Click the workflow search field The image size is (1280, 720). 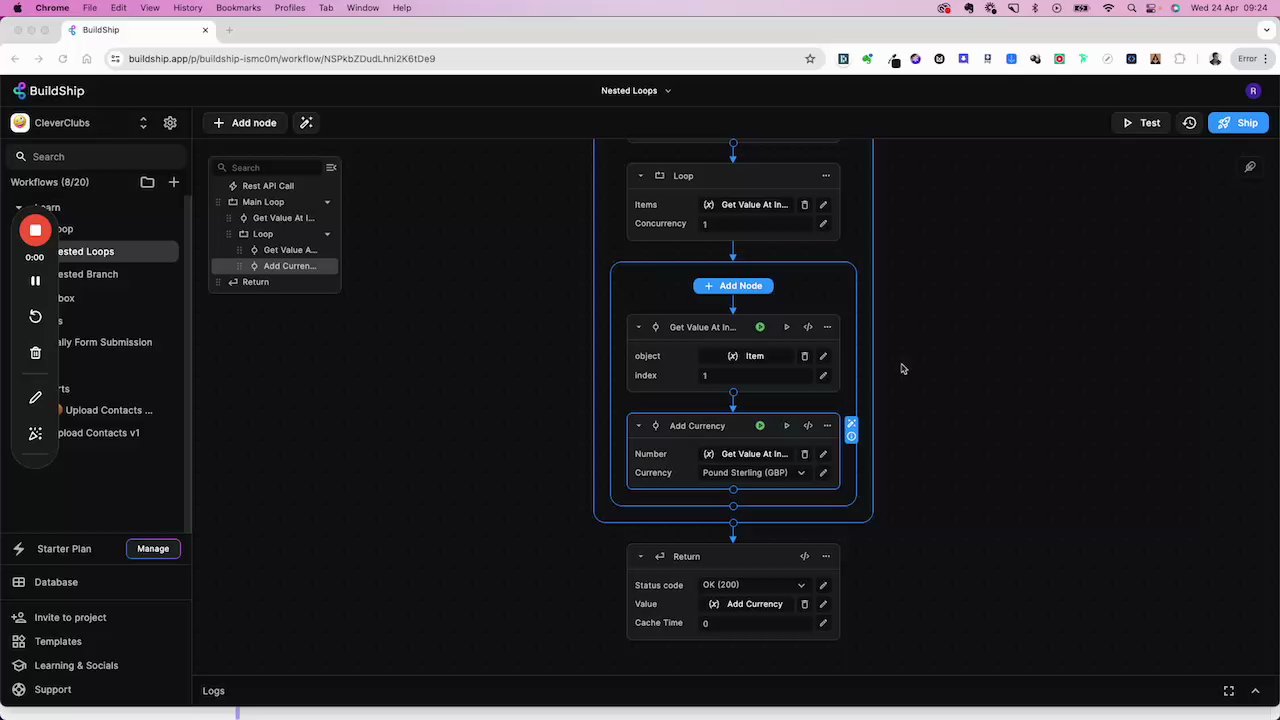click(x=95, y=156)
